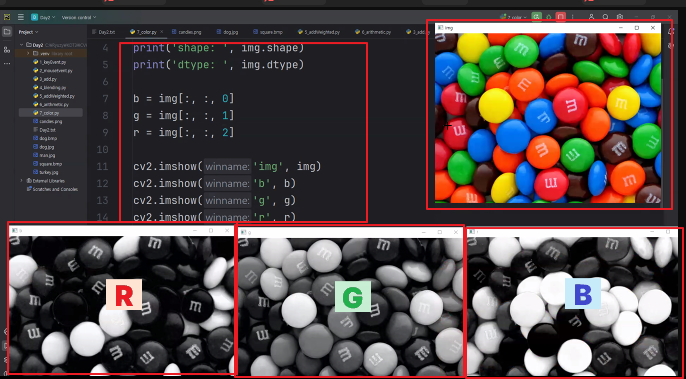This screenshot has height=379, width=686.
Task: Switch to the 6_arithmetic.py tab
Action: 372,32
